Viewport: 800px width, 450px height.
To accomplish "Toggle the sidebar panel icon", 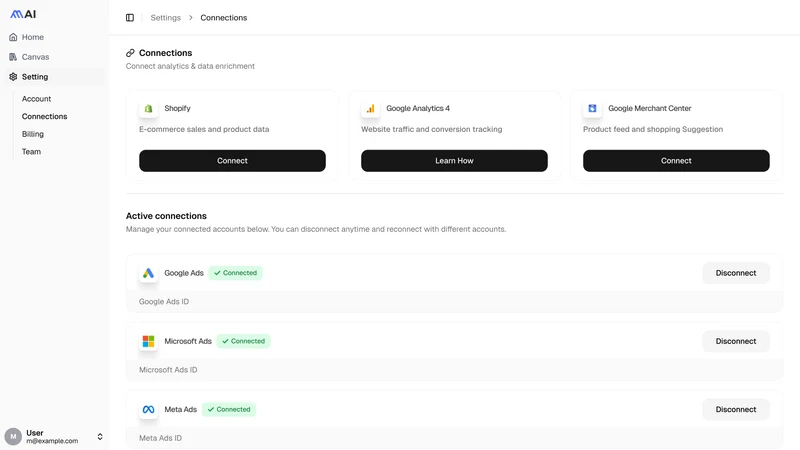I will point(130,18).
